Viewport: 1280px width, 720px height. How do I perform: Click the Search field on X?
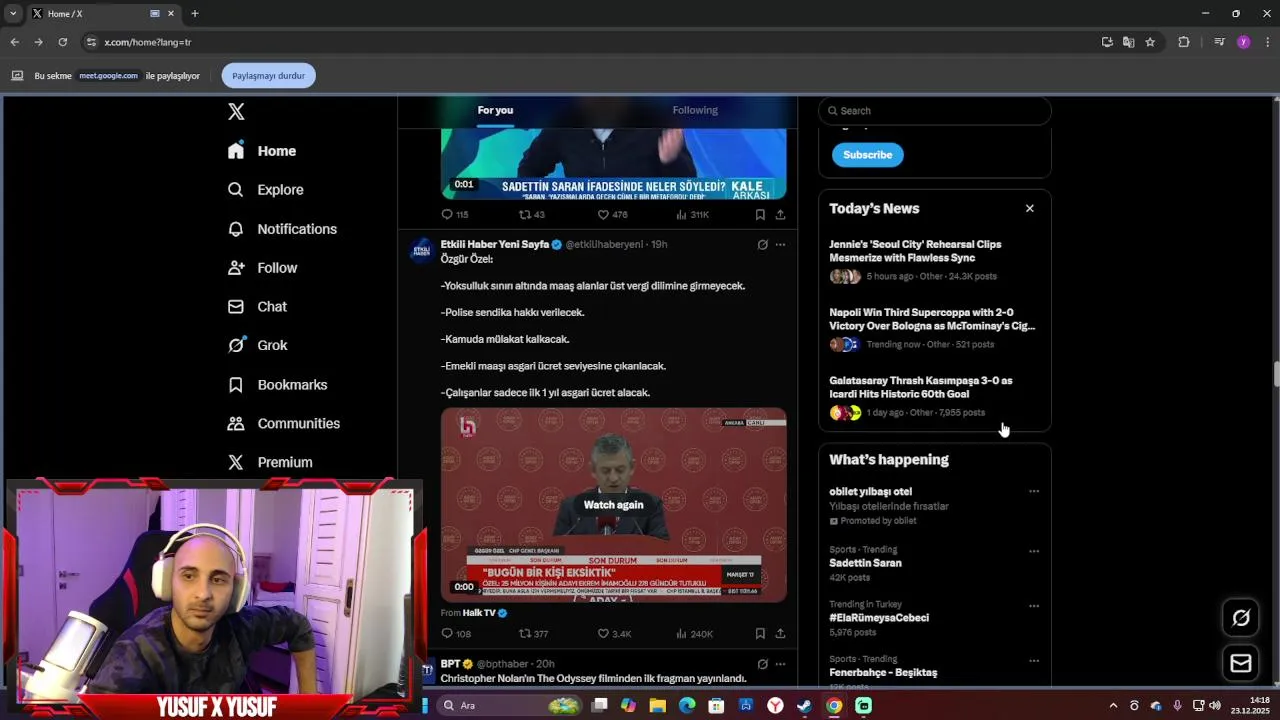point(935,111)
